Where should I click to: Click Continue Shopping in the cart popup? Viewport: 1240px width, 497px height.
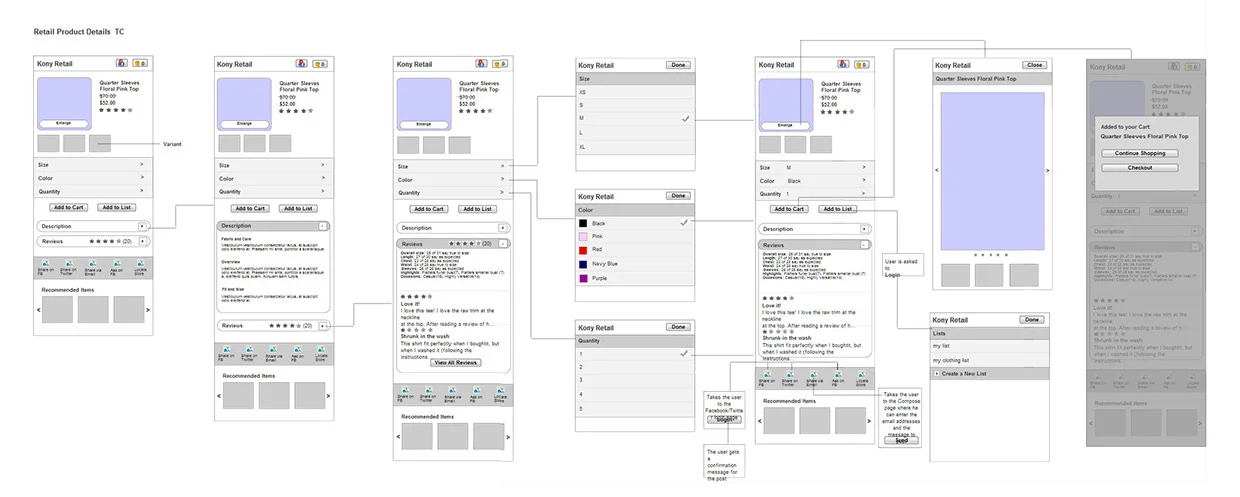pyautogui.click(x=1140, y=154)
